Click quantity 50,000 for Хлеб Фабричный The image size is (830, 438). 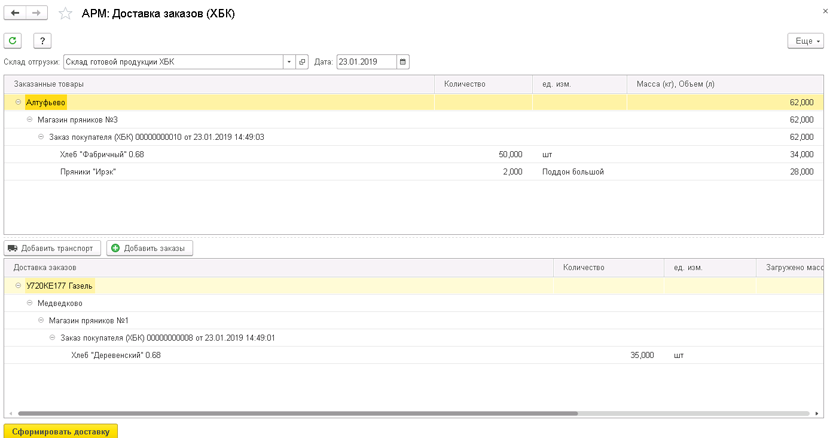(510, 154)
